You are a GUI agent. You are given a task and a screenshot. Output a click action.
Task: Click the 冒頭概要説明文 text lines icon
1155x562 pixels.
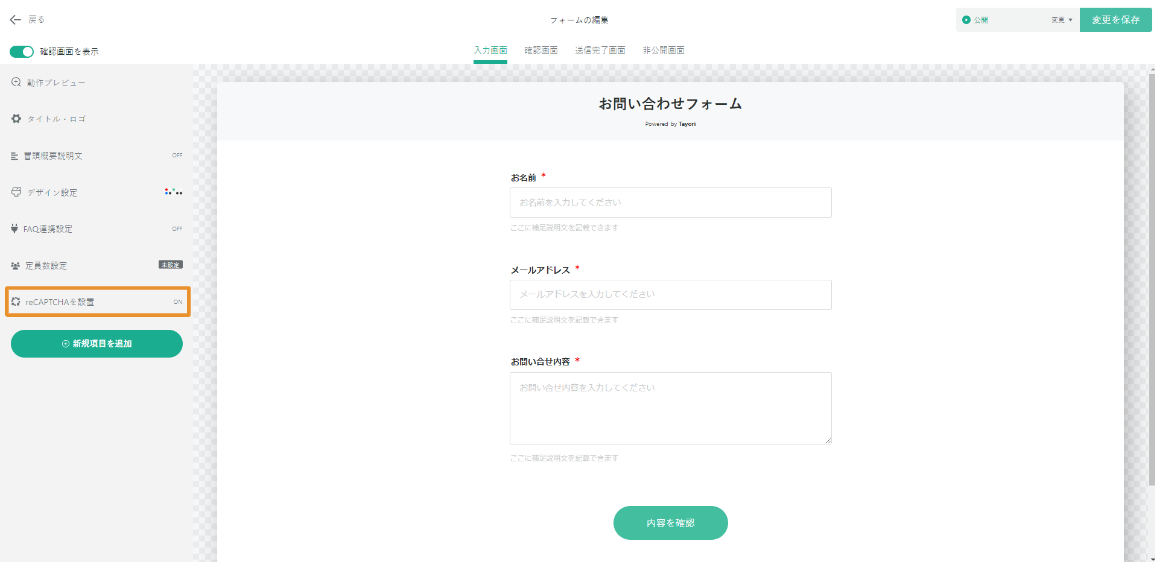[15, 156]
